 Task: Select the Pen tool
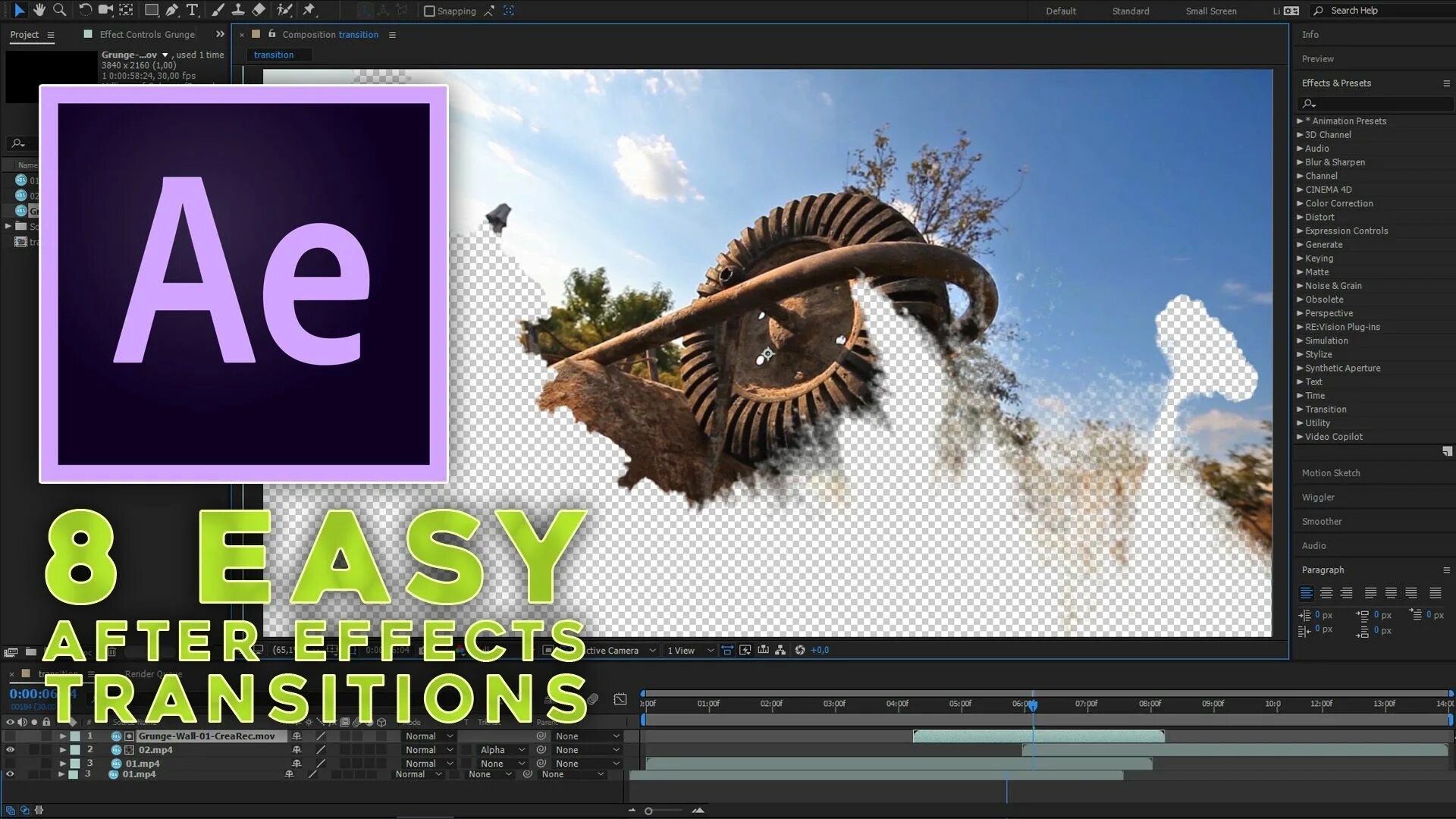pyautogui.click(x=172, y=10)
